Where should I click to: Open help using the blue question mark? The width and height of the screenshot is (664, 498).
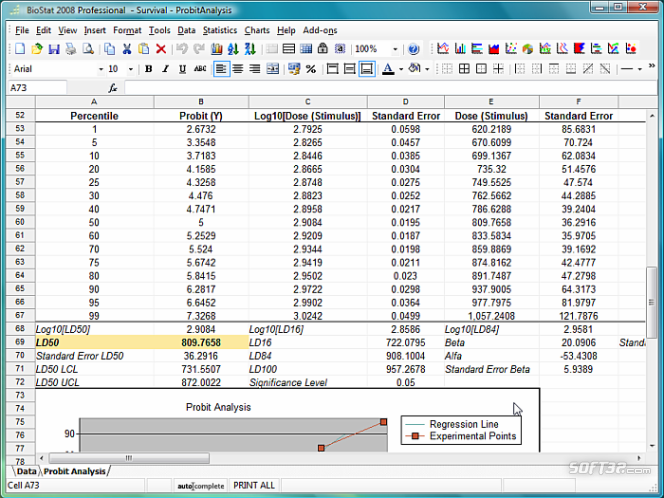pyautogui.click(x=413, y=49)
